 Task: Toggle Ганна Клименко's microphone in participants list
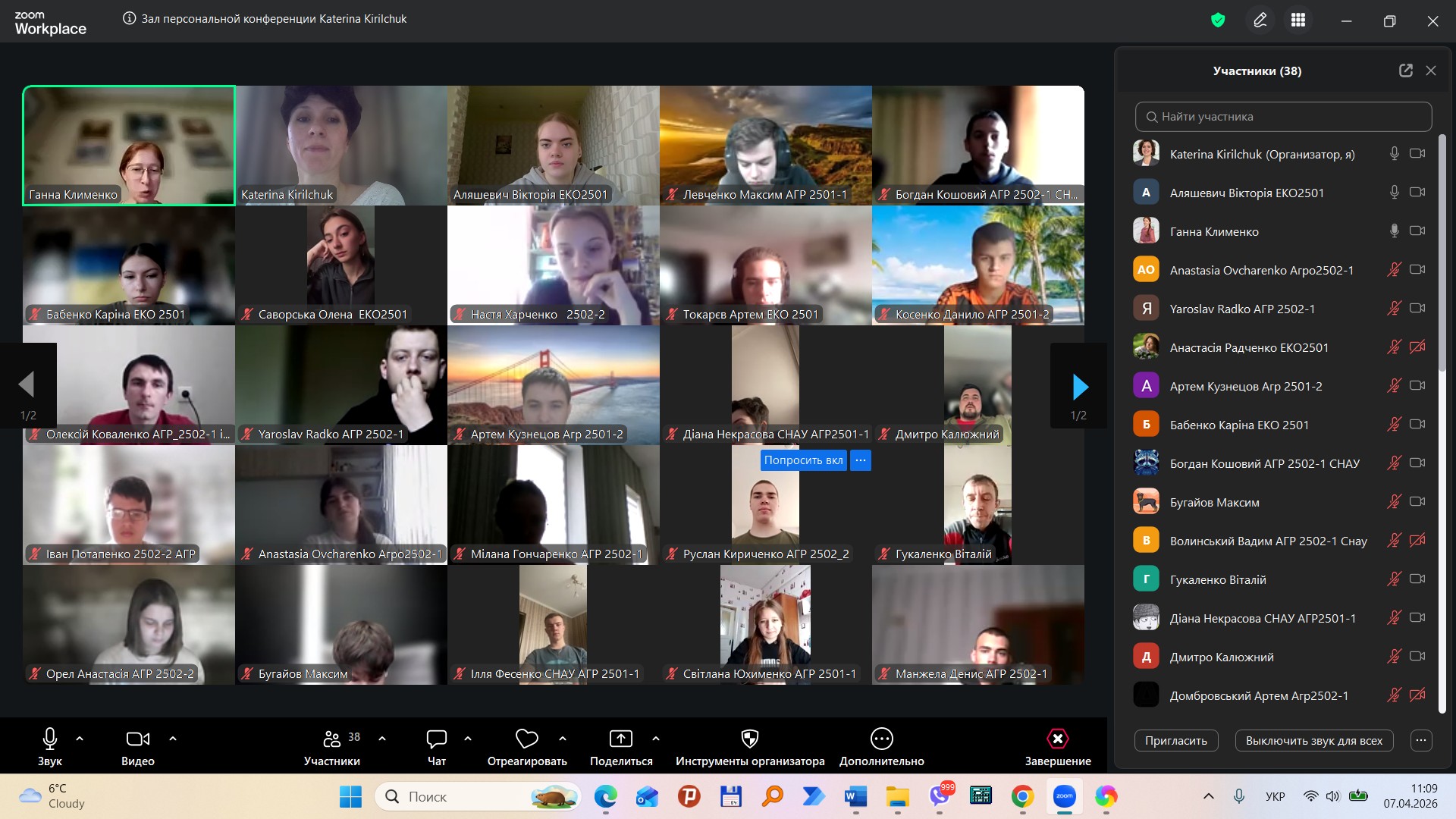(1394, 231)
